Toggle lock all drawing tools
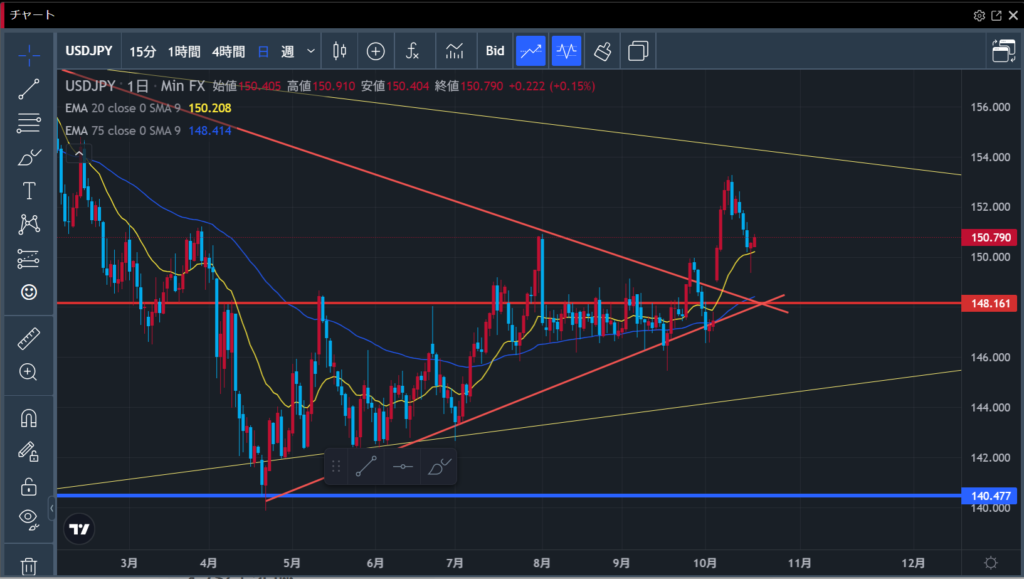The height and width of the screenshot is (579, 1024). point(29,486)
